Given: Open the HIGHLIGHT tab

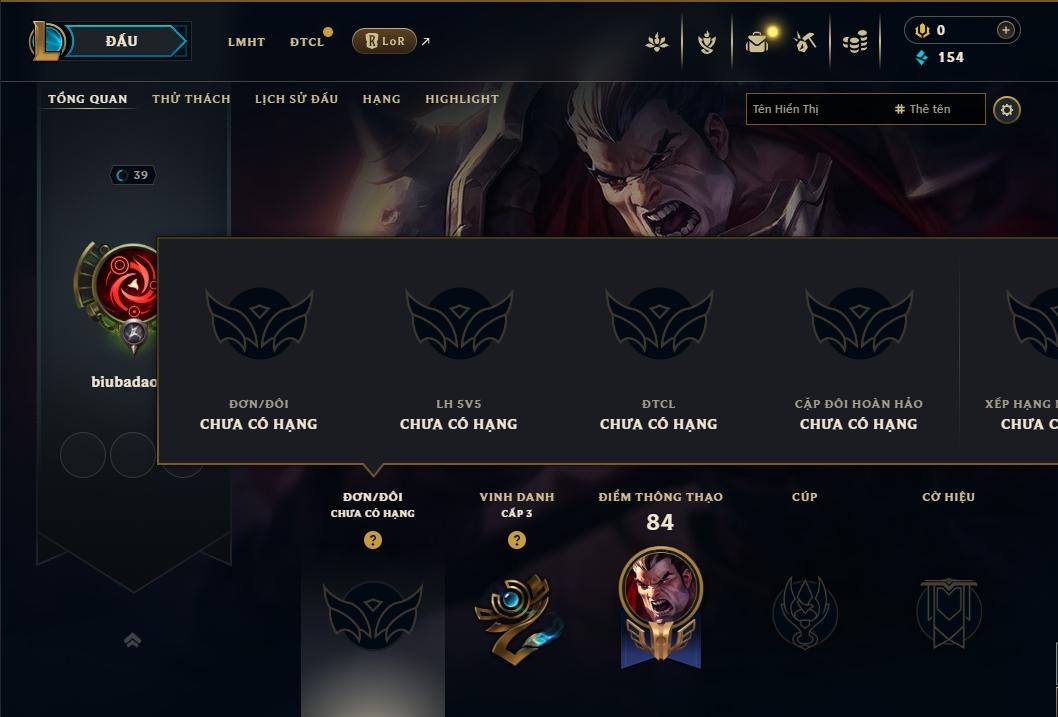Looking at the screenshot, I should pos(462,98).
